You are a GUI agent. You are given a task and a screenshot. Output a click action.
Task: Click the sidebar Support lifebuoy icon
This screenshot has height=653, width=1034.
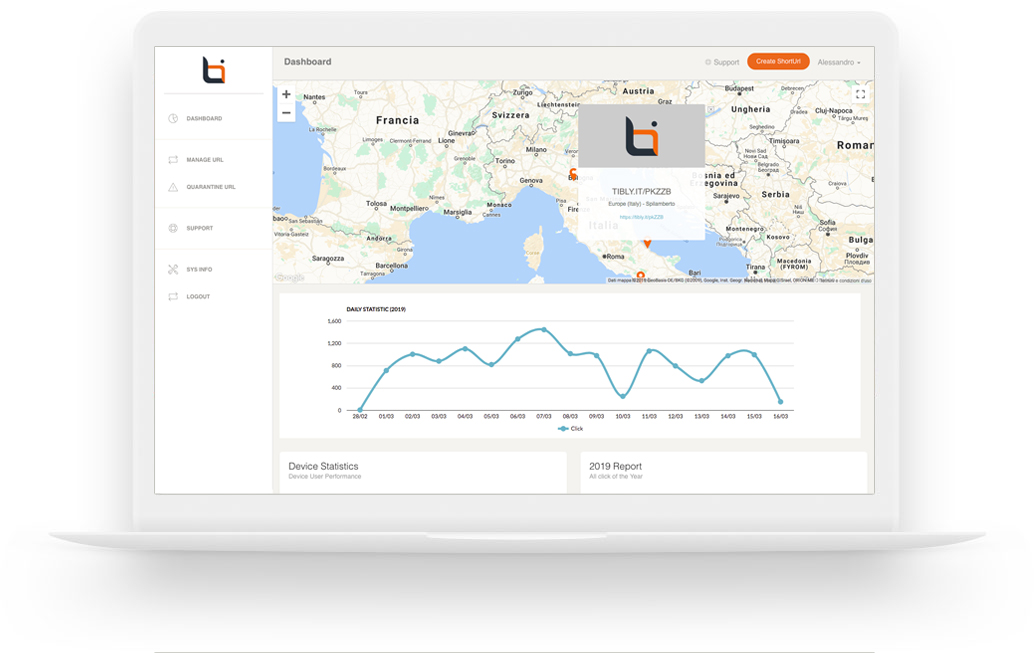click(173, 228)
